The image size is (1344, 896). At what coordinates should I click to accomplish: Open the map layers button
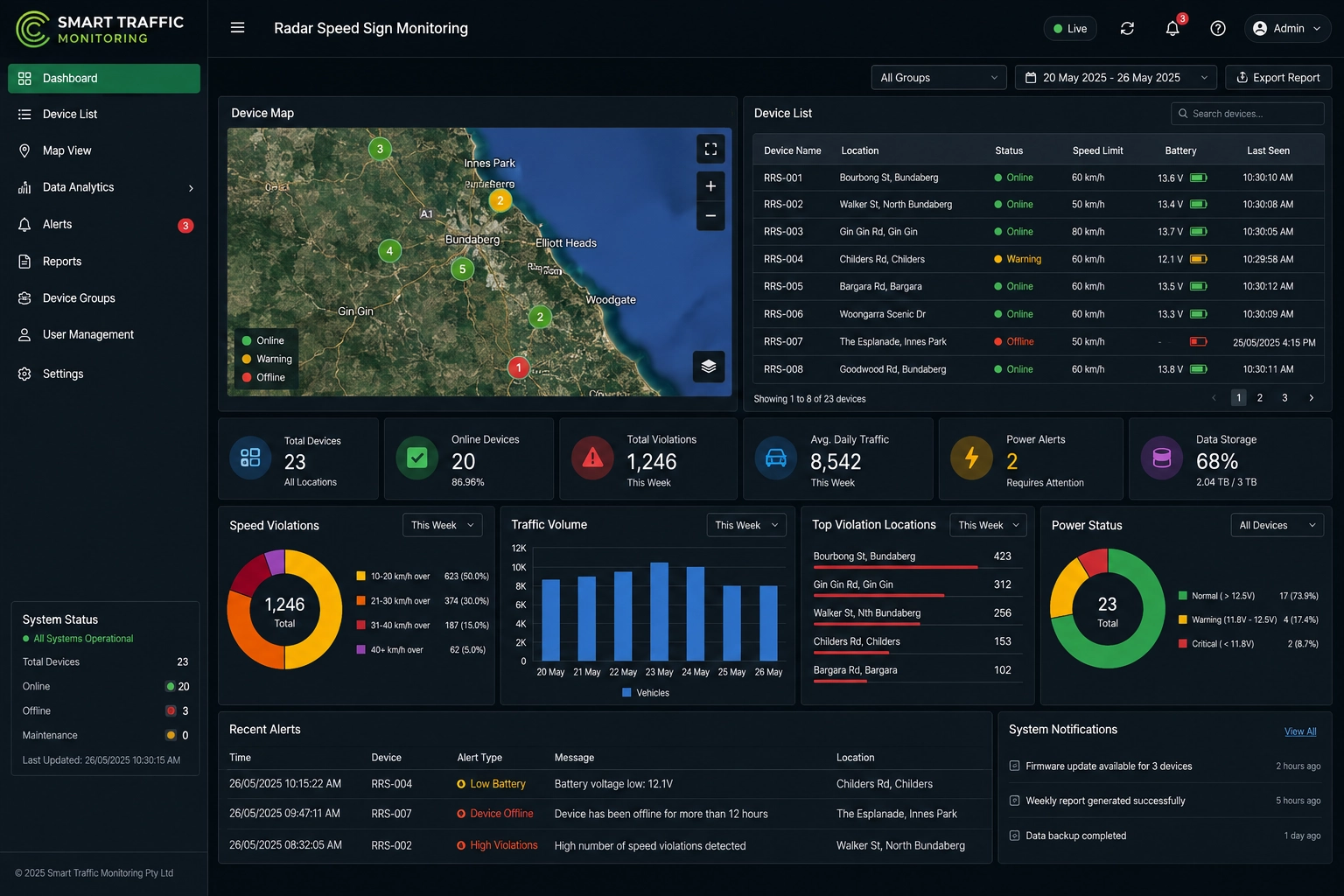click(709, 367)
